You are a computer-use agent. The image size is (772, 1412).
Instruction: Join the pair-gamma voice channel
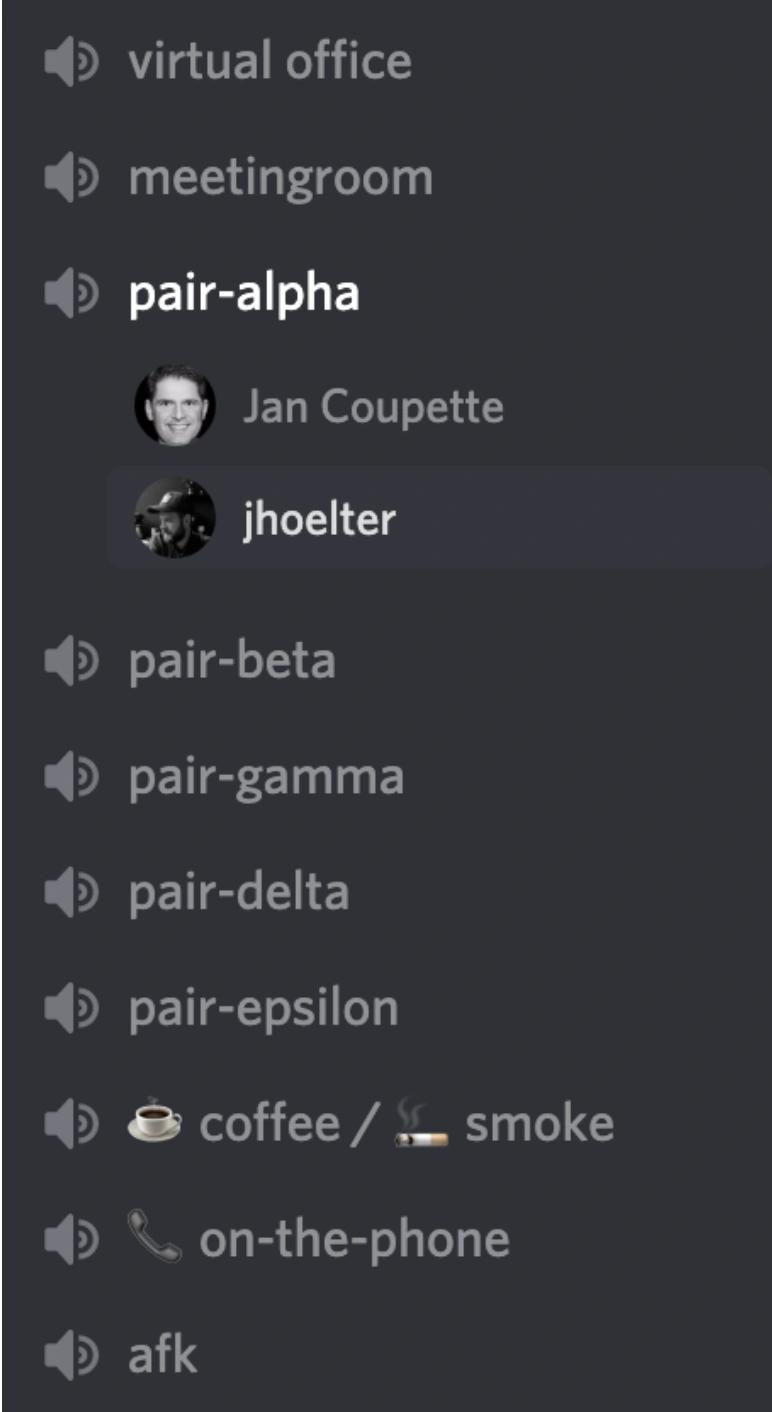click(x=266, y=777)
